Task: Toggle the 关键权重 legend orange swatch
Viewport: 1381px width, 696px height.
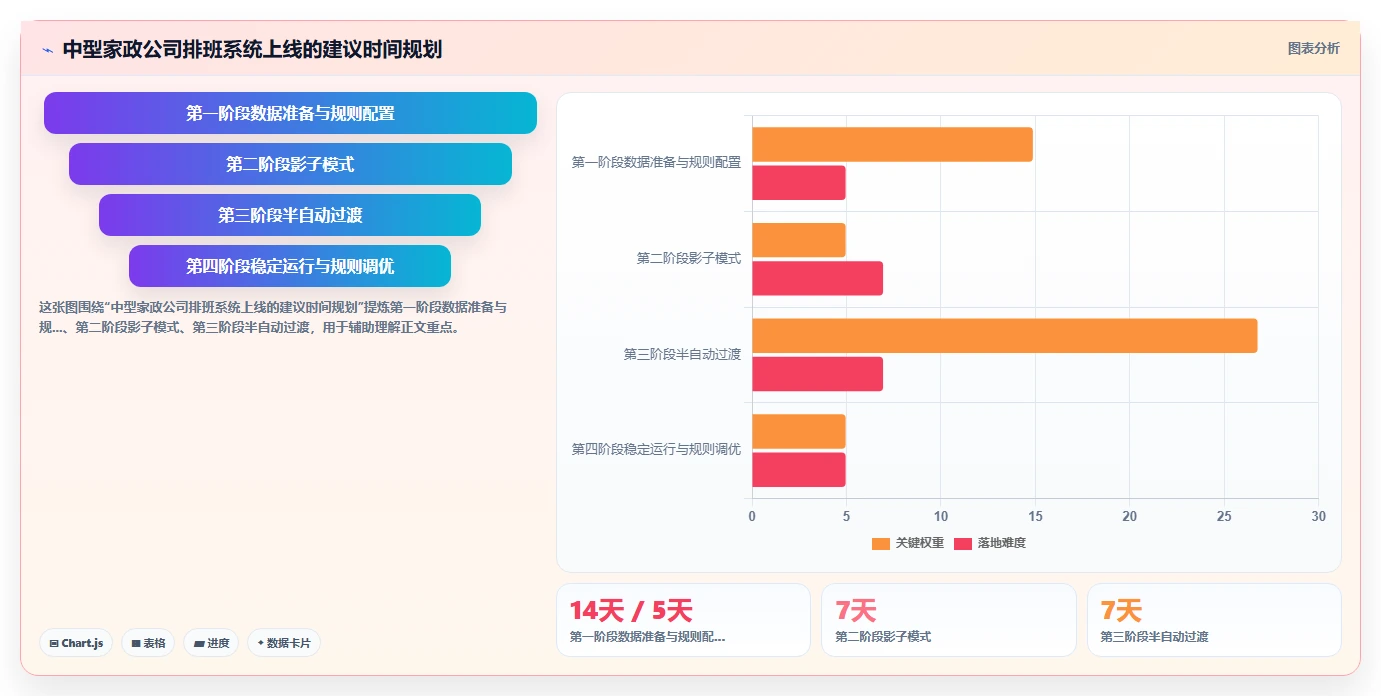Action: pyautogui.click(x=880, y=543)
